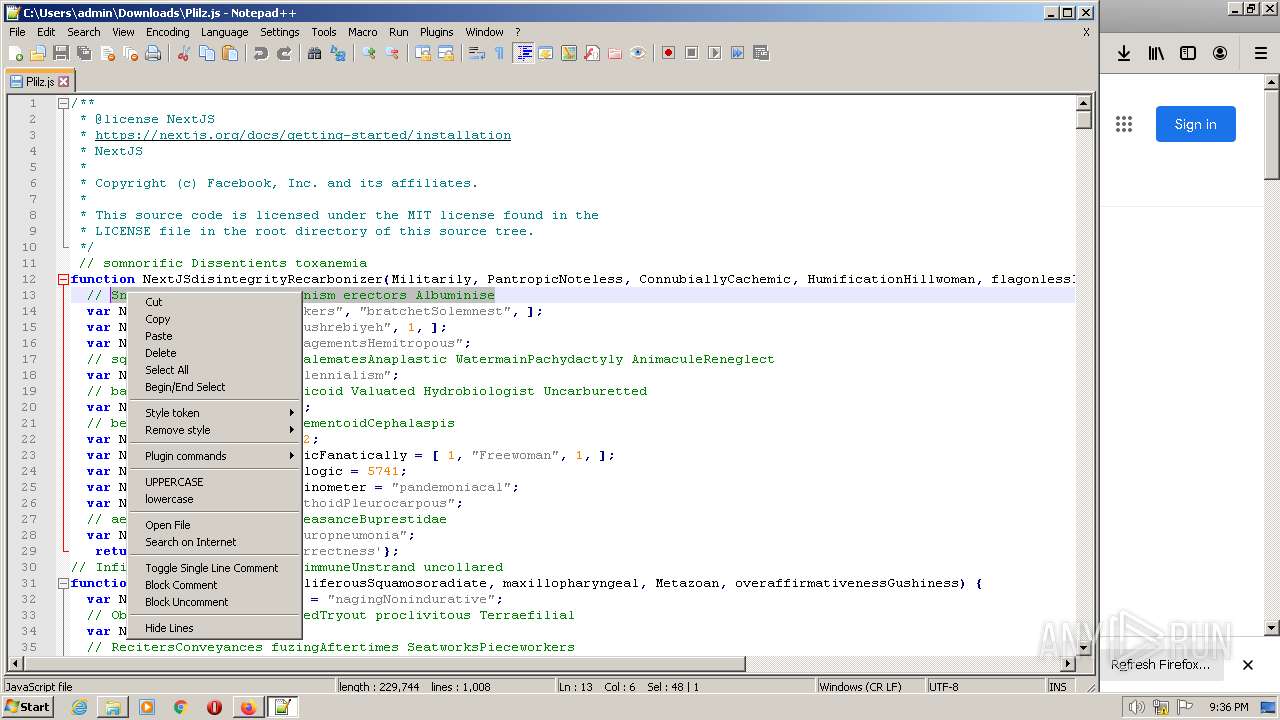The image size is (1280, 720).
Task: Open the Document Map toolbar icon
Action: pyautogui.click(x=568, y=53)
